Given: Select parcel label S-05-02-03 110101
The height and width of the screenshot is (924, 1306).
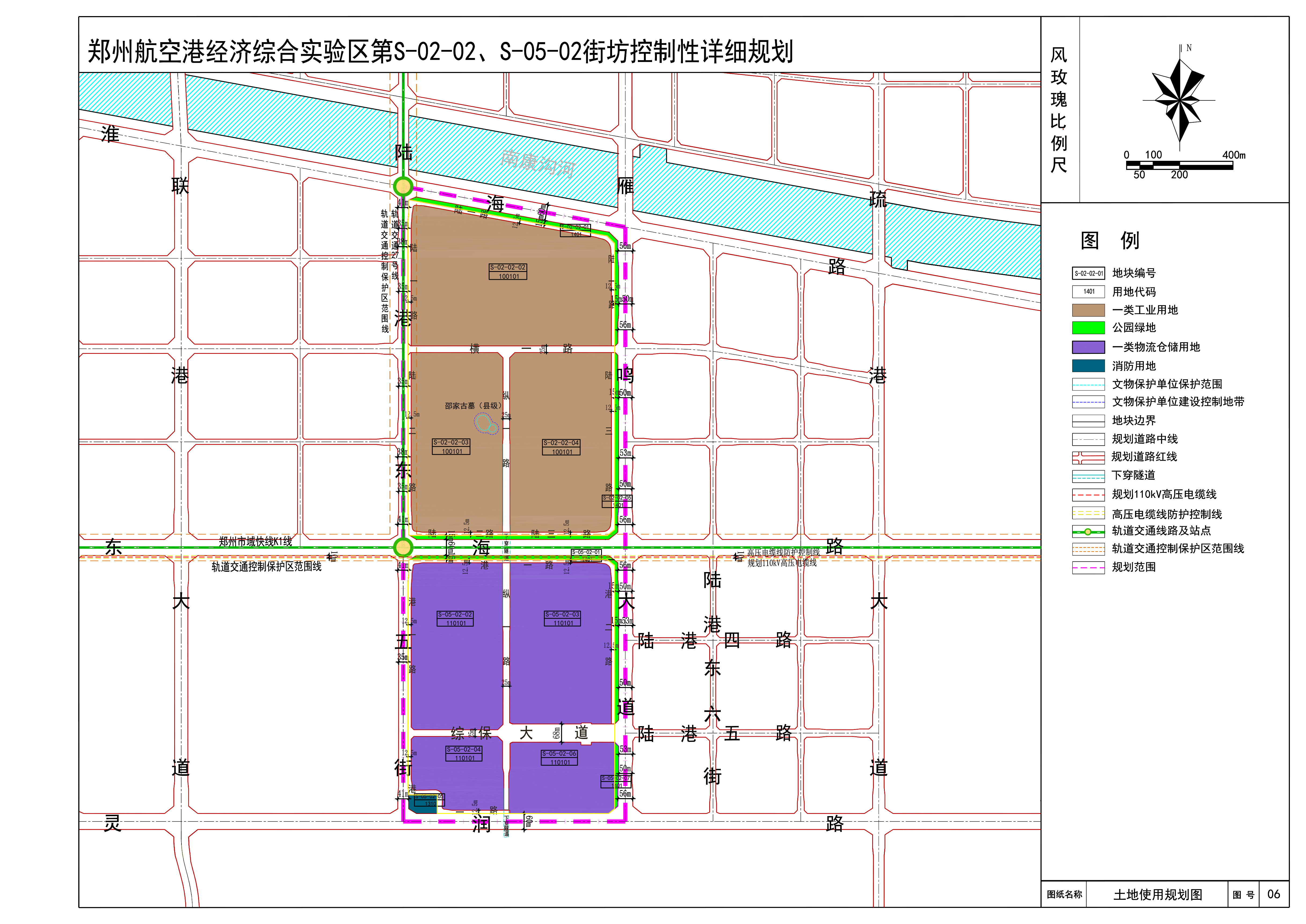Looking at the screenshot, I should (563, 619).
